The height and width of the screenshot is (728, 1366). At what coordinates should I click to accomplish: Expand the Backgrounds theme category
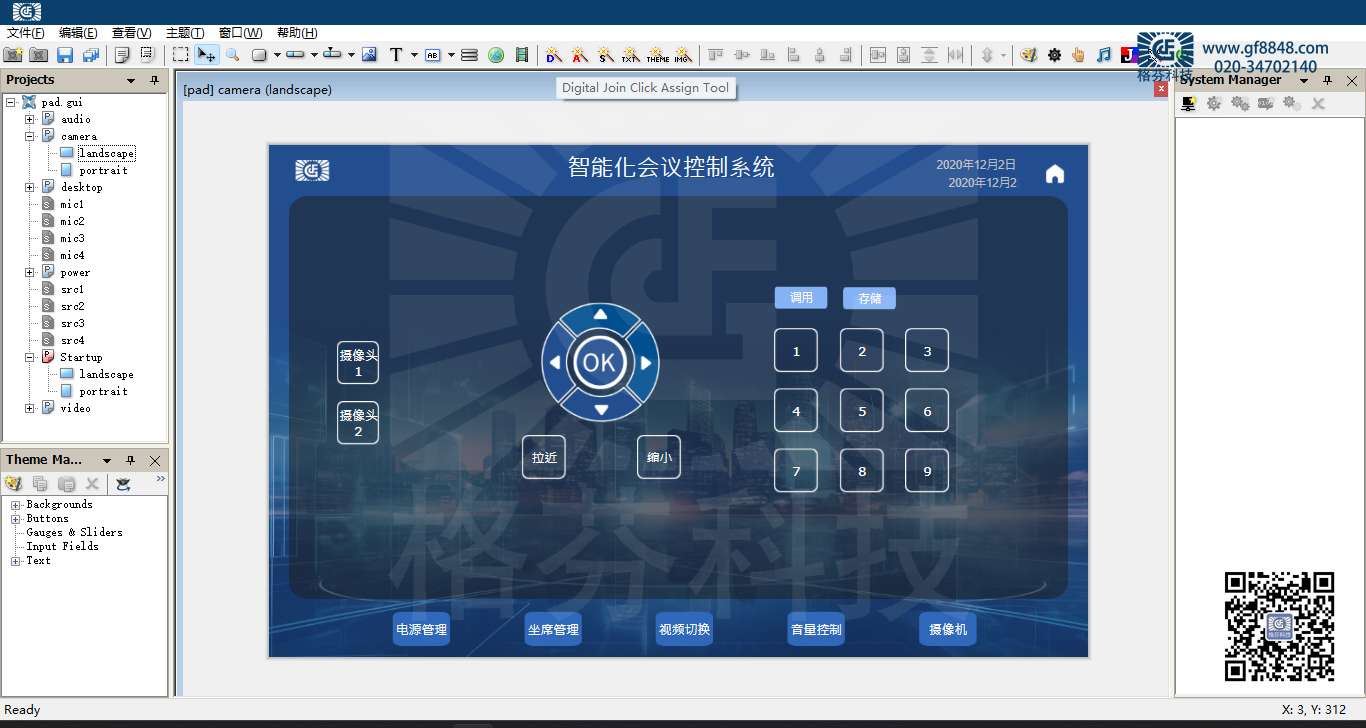pyautogui.click(x=16, y=505)
